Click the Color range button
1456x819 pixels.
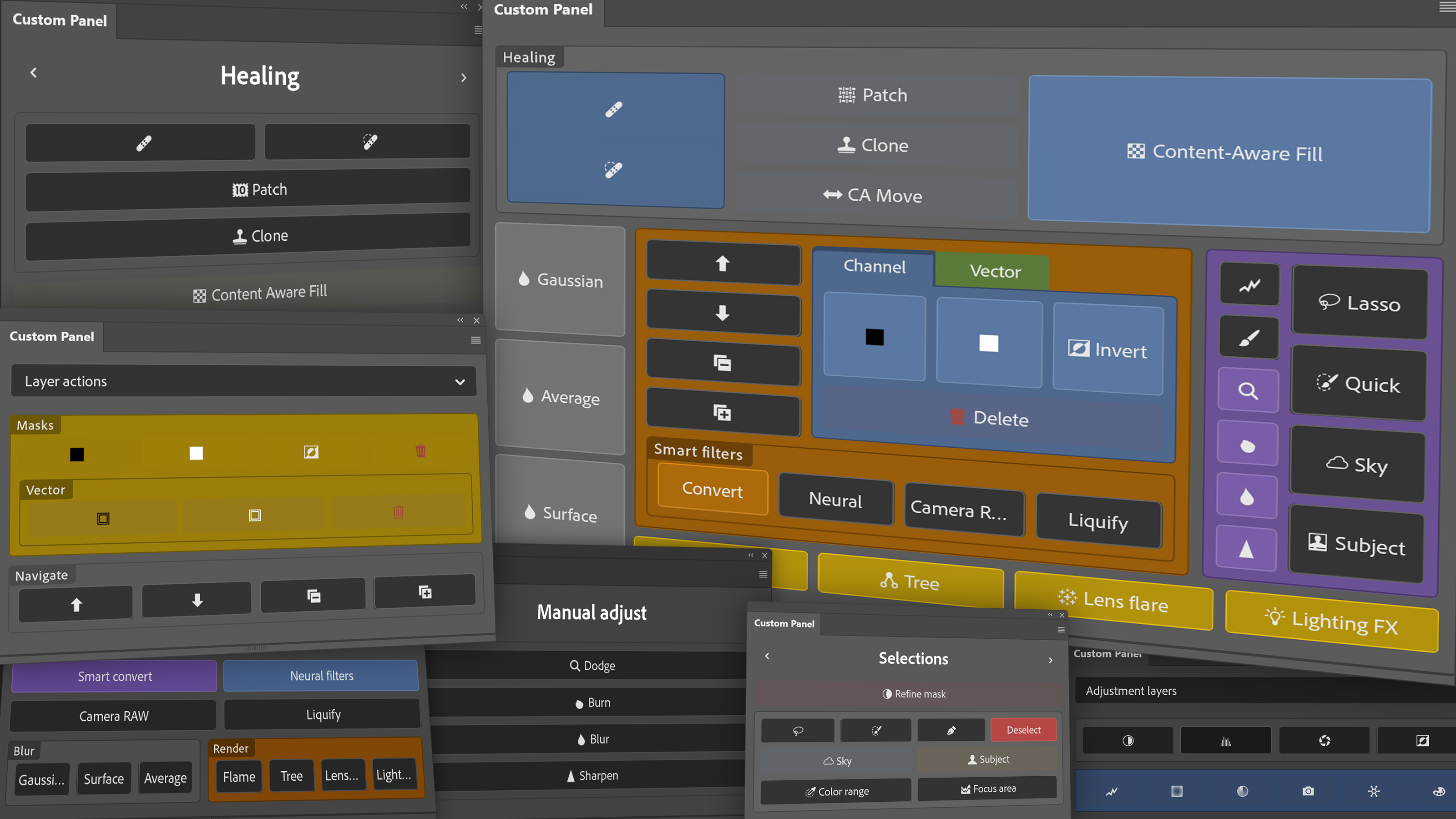[836, 791]
